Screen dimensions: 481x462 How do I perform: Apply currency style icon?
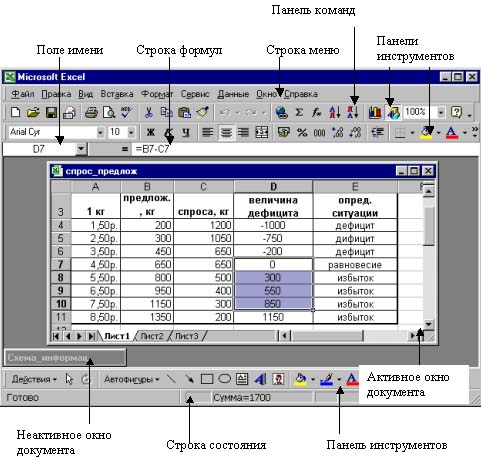pyautogui.click(x=284, y=132)
